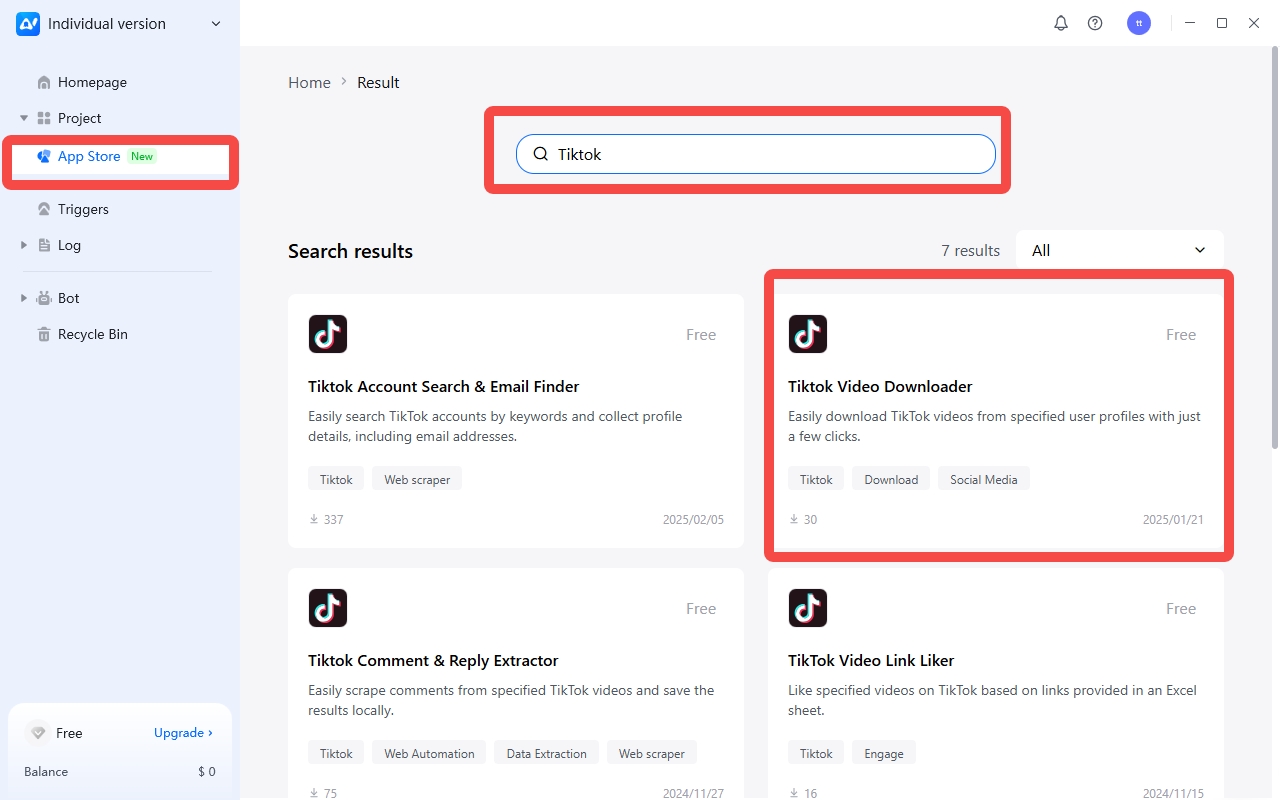
Task: Click date 2025/02/05
Action: click(693, 520)
